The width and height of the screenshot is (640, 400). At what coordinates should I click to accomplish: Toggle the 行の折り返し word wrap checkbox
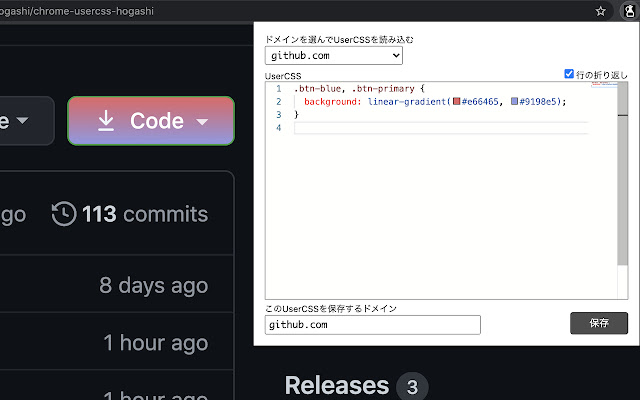569,74
